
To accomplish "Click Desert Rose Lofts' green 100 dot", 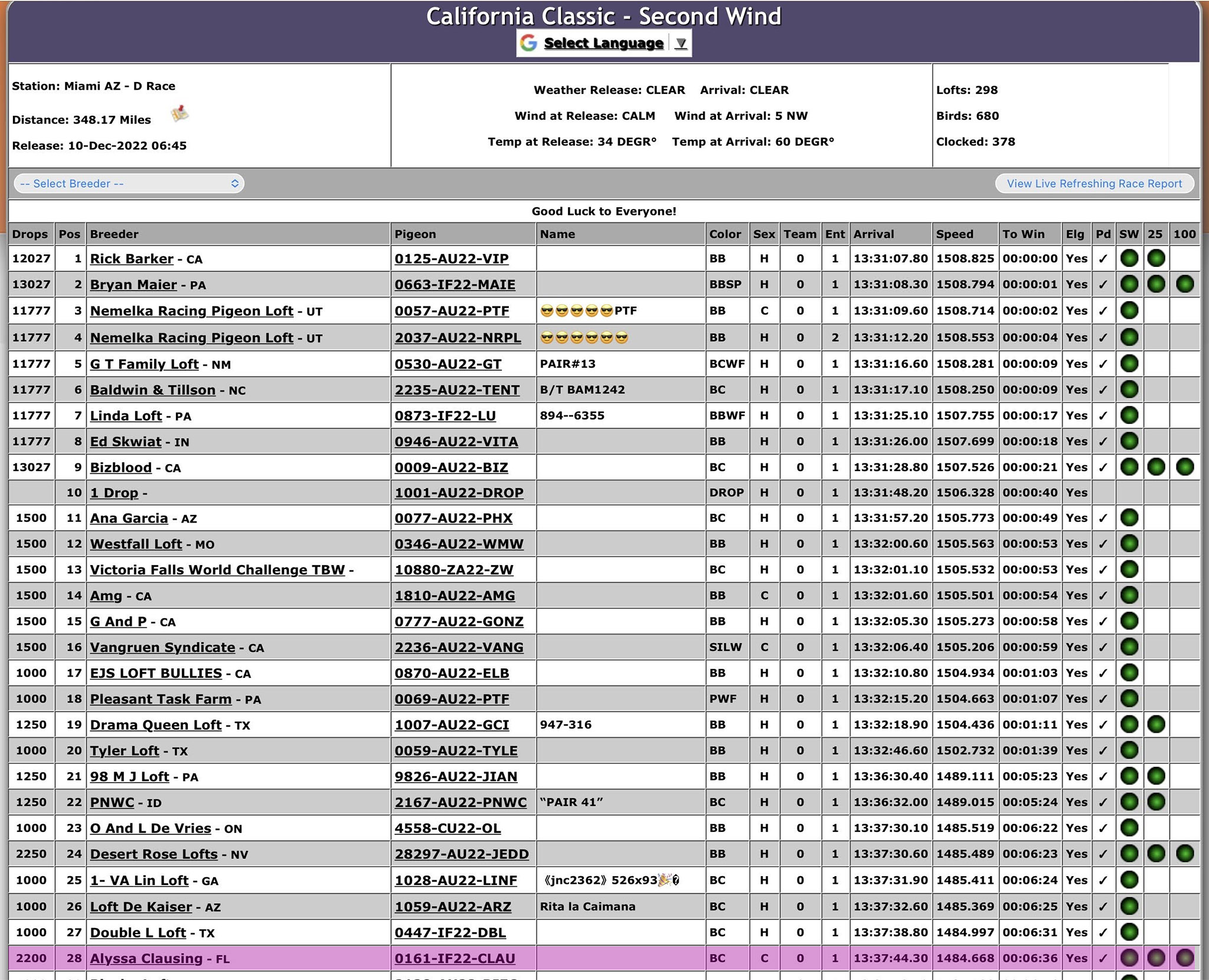I will [x=1184, y=854].
